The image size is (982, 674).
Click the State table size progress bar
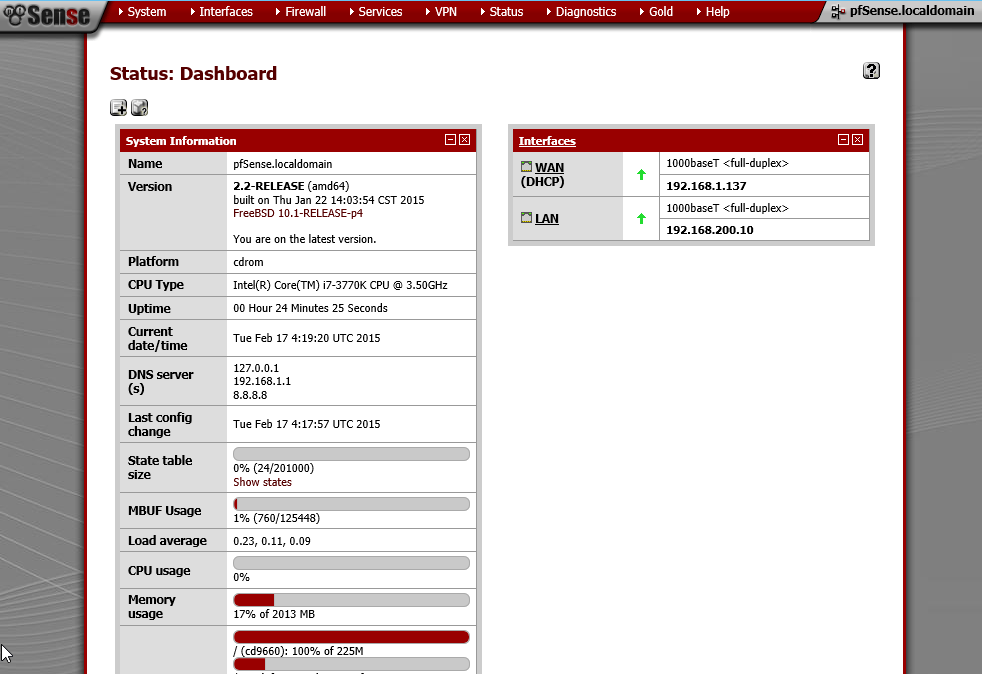coord(351,454)
